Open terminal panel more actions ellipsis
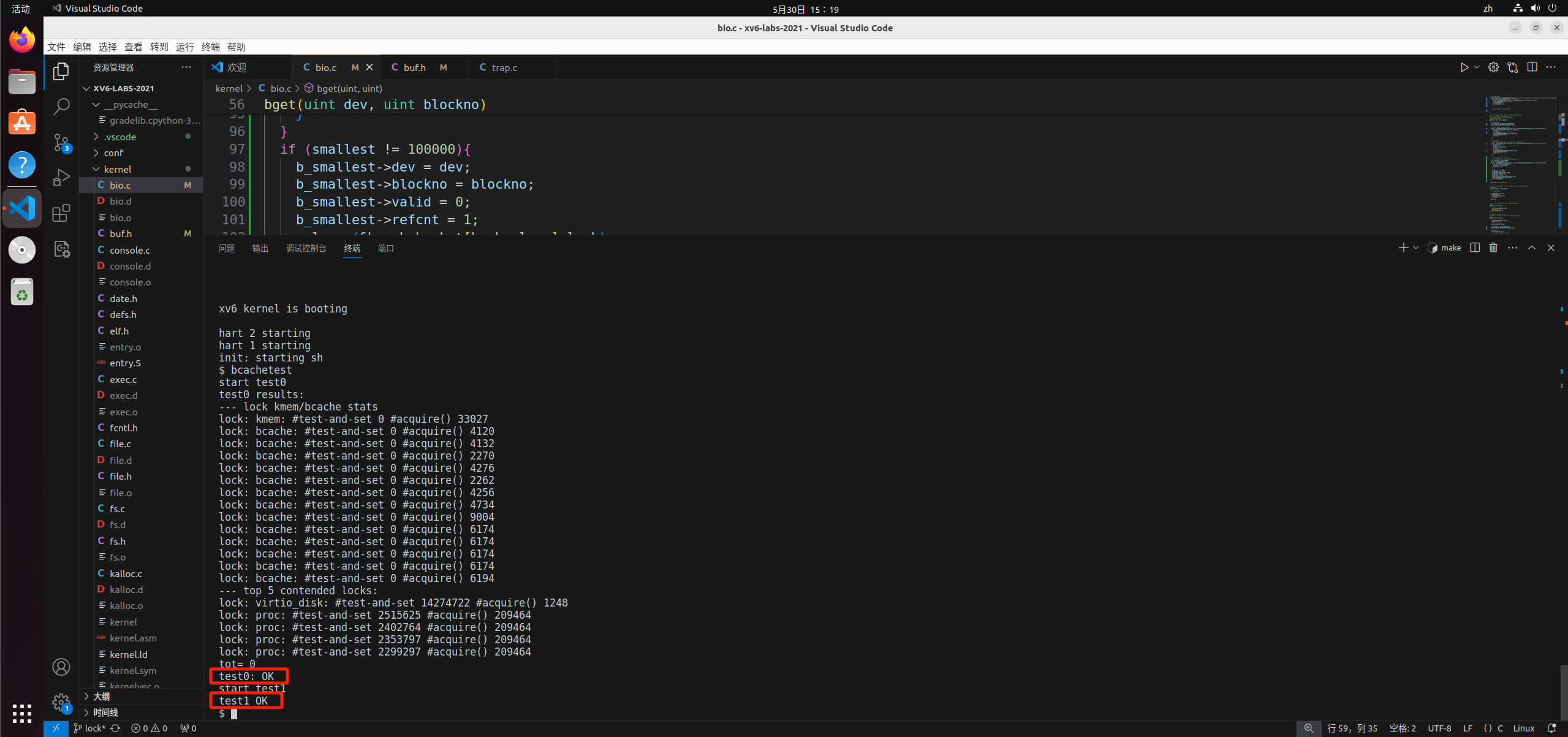Viewport: 1568px width, 737px height. tap(1512, 248)
